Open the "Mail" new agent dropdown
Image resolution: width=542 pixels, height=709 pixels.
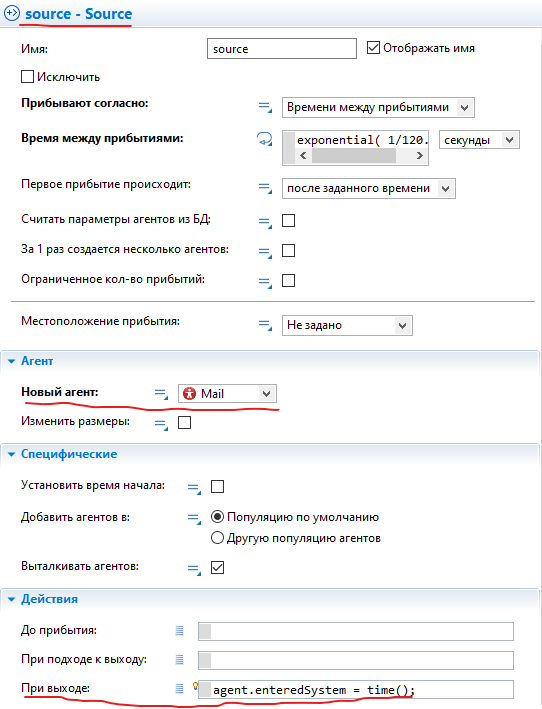(227, 393)
